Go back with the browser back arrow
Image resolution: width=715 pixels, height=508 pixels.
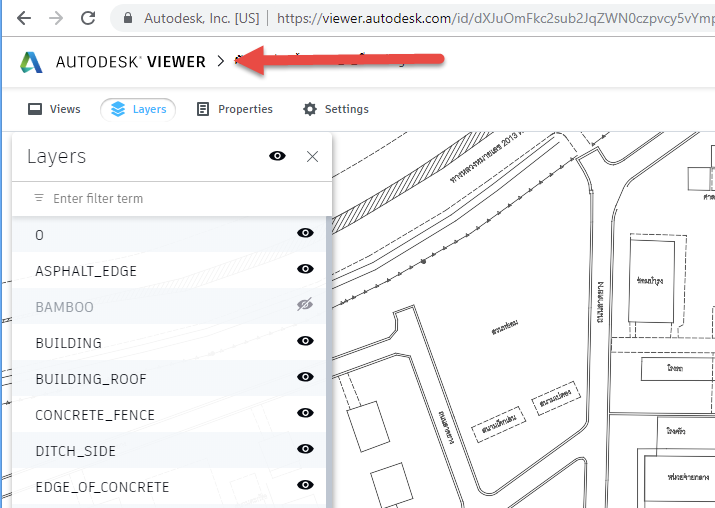tap(24, 18)
